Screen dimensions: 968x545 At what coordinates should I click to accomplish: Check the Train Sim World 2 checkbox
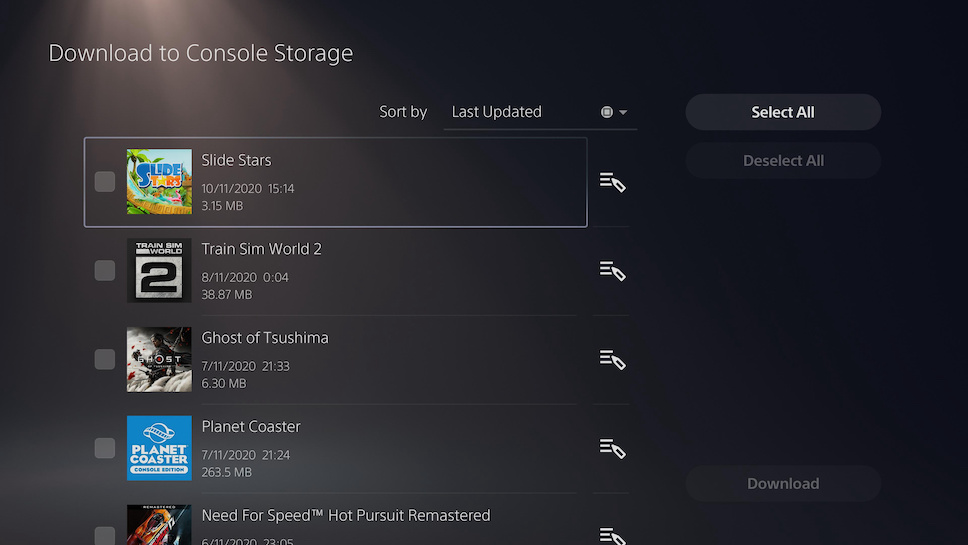[x=105, y=270]
